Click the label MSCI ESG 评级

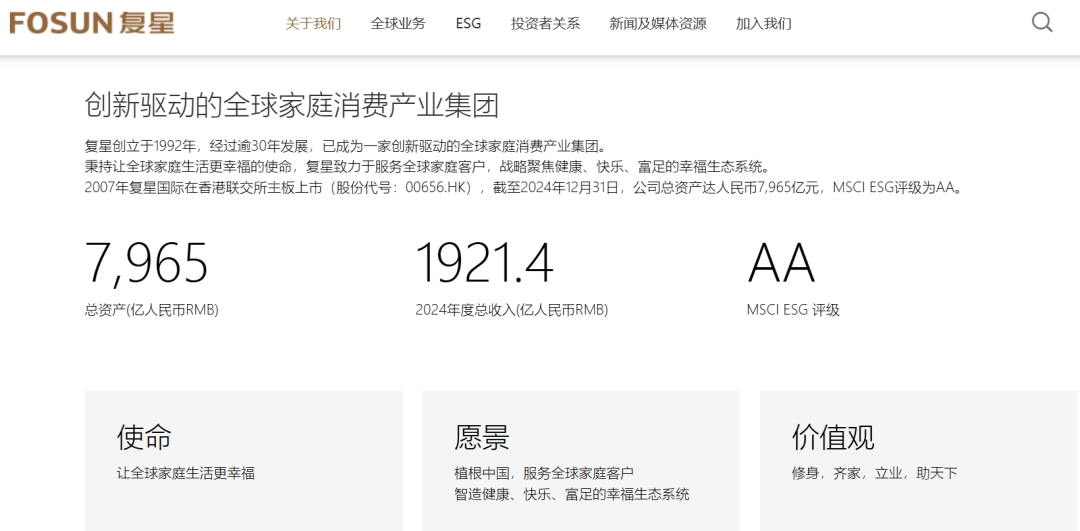pyautogui.click(x=793, y=310)
